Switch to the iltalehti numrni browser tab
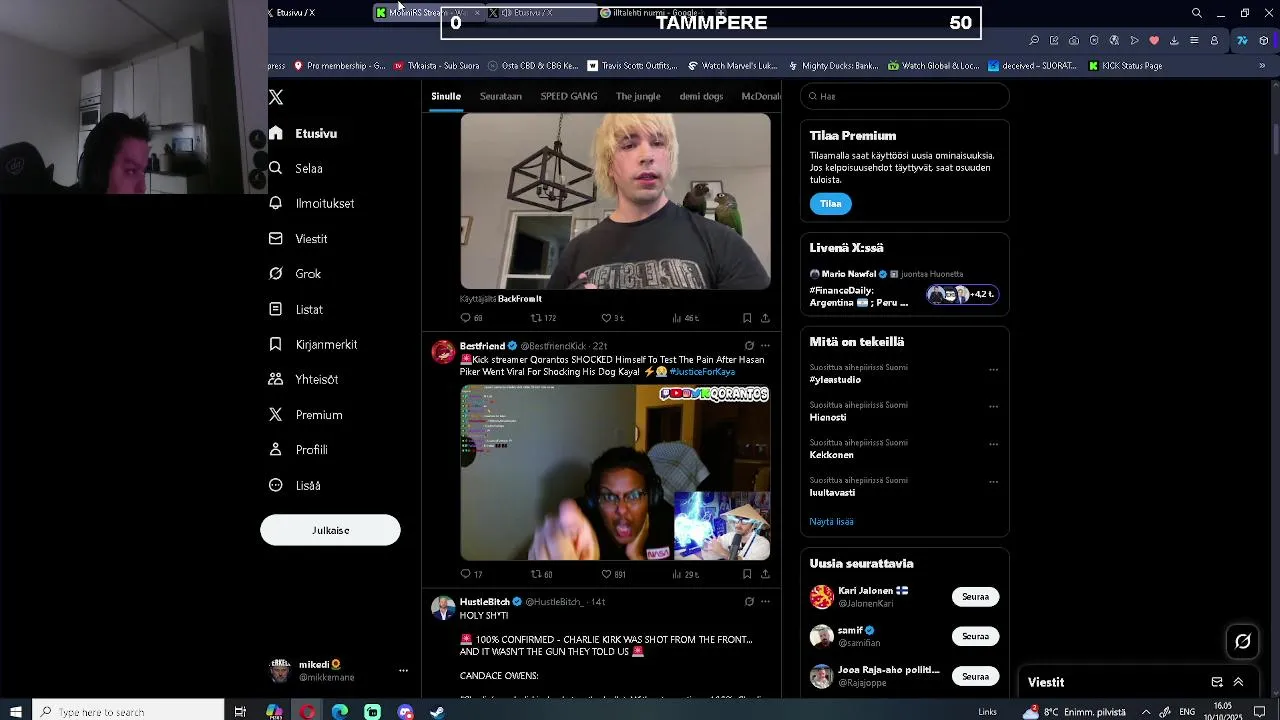The width and height of the screenshot is (1280, 720). pos(654,13)
